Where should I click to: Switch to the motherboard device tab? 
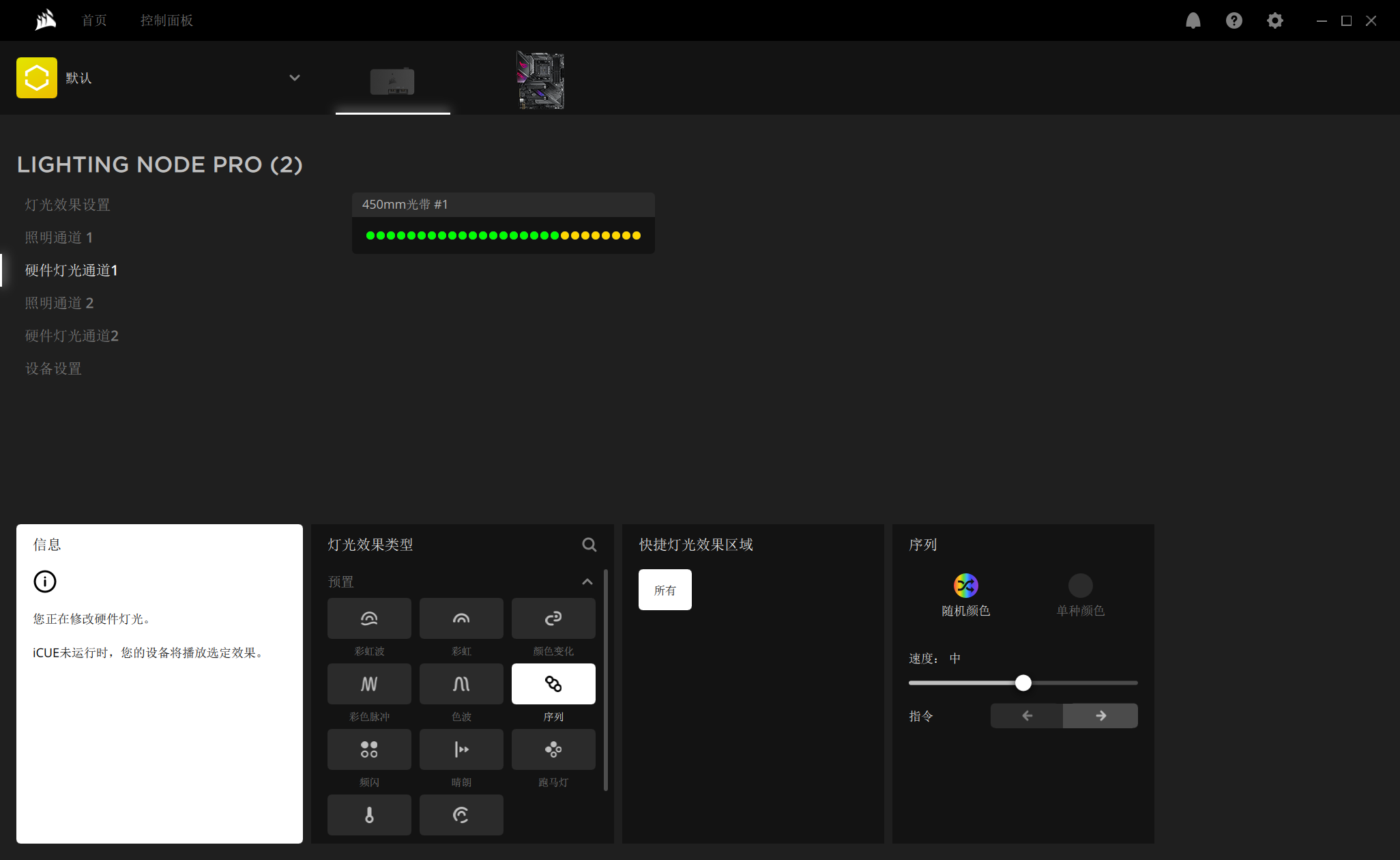click(x=540, y=80)
